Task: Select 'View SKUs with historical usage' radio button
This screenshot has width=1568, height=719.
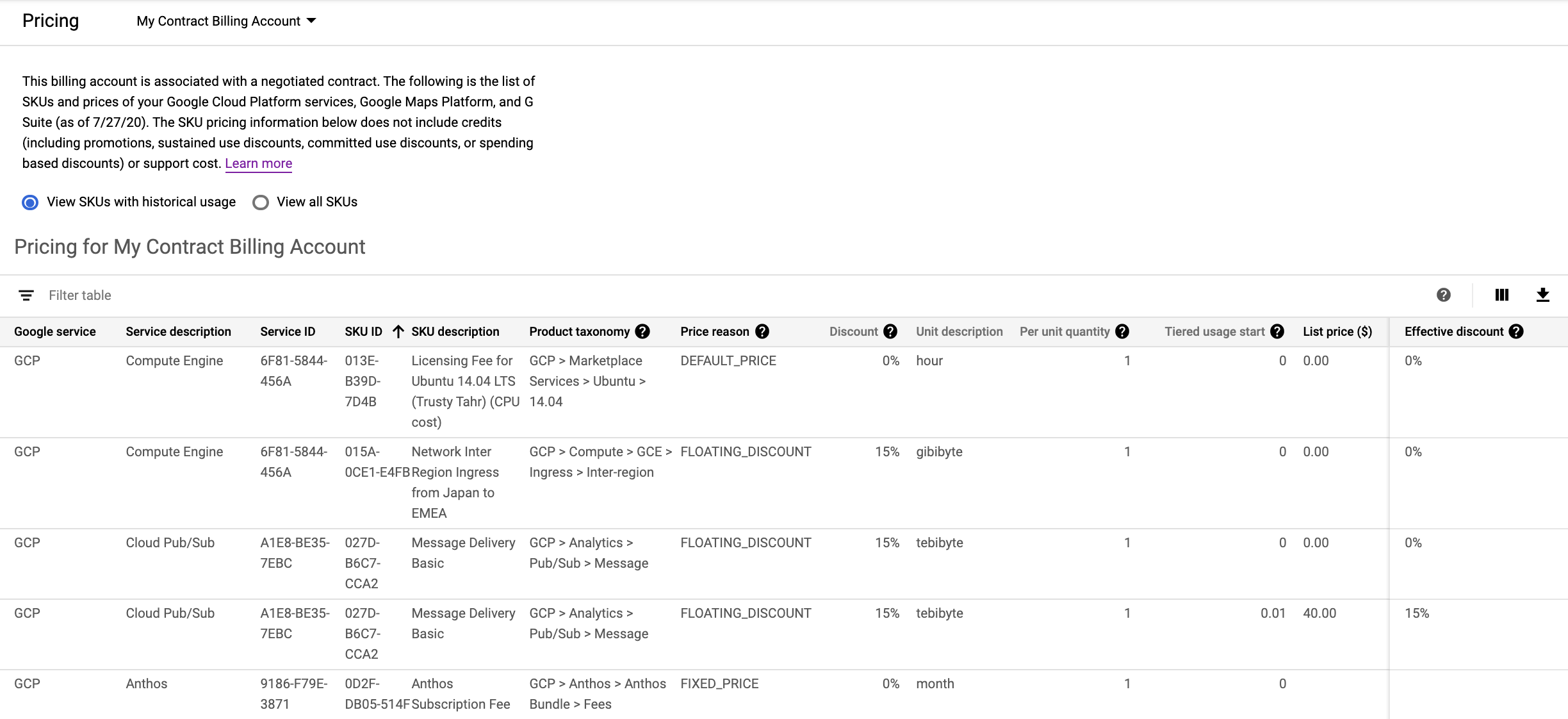Action: click(30, 202)
